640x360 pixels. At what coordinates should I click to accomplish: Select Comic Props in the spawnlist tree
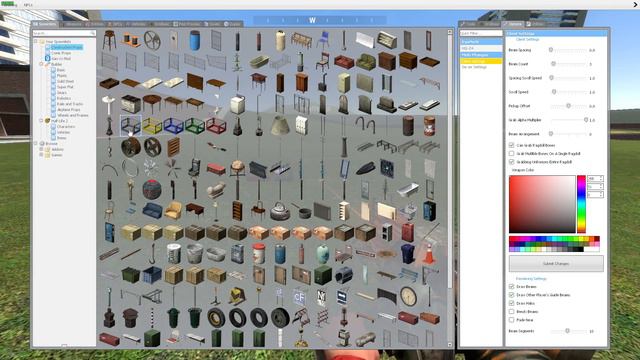[61, 53]
